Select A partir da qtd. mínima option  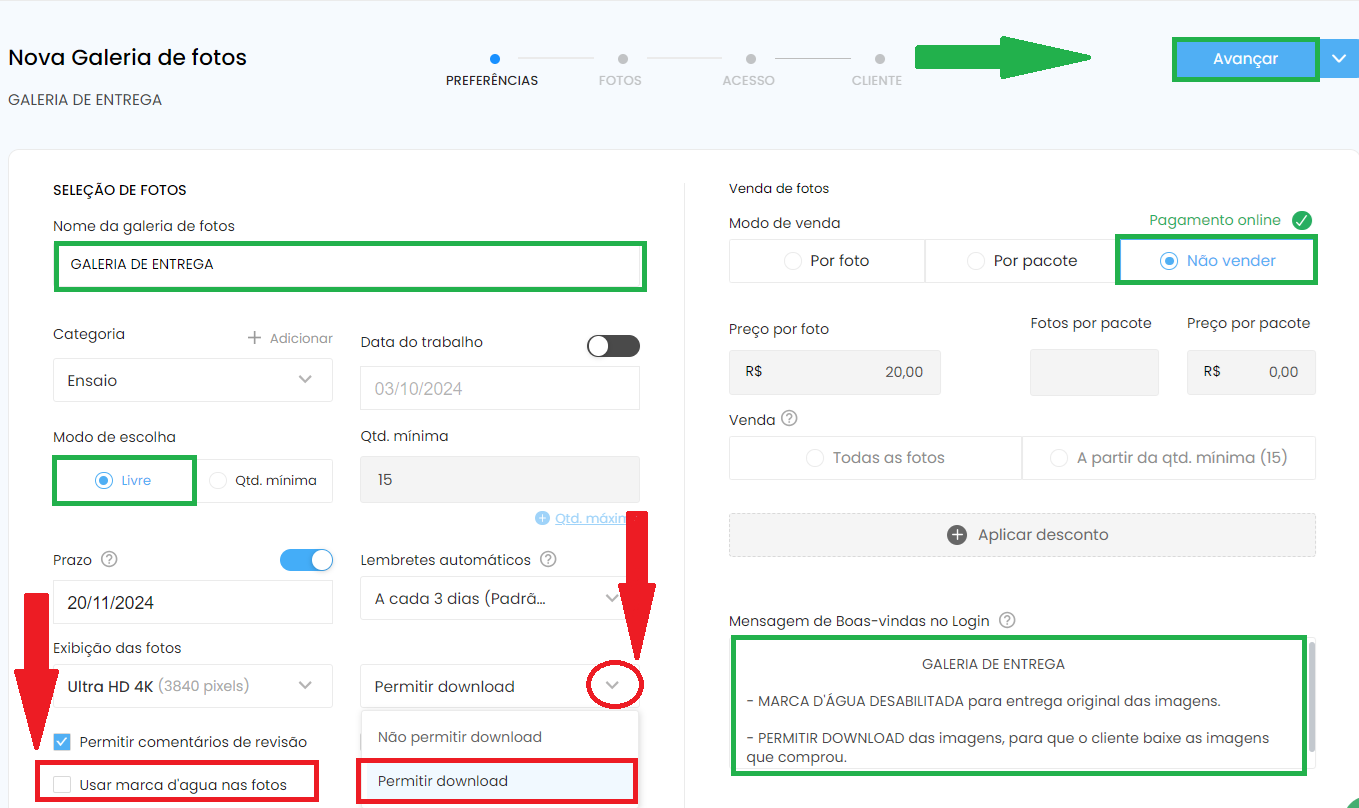point(1169,458)
